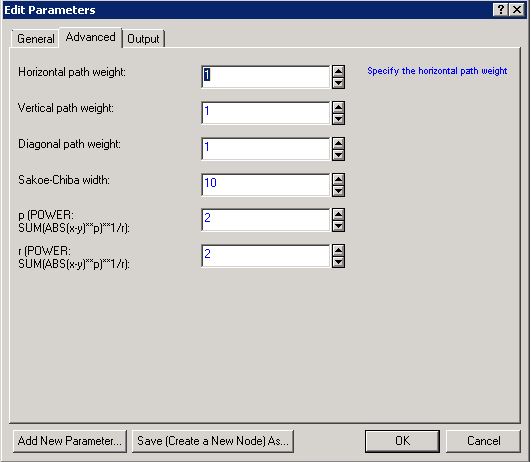Increase Sakoe-Chiba width with up arrow
The image size is (531, 462).
coord(338,179)
